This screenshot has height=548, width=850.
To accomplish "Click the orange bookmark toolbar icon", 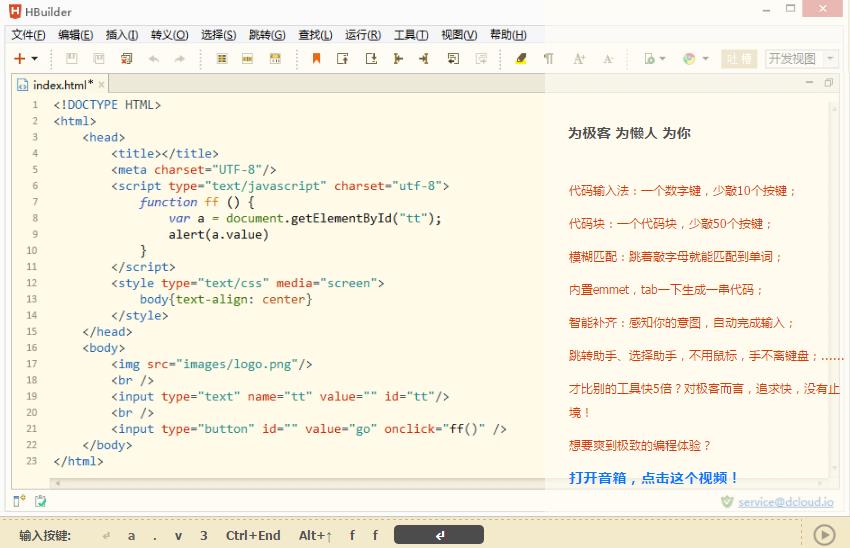I will coord(316,59).
